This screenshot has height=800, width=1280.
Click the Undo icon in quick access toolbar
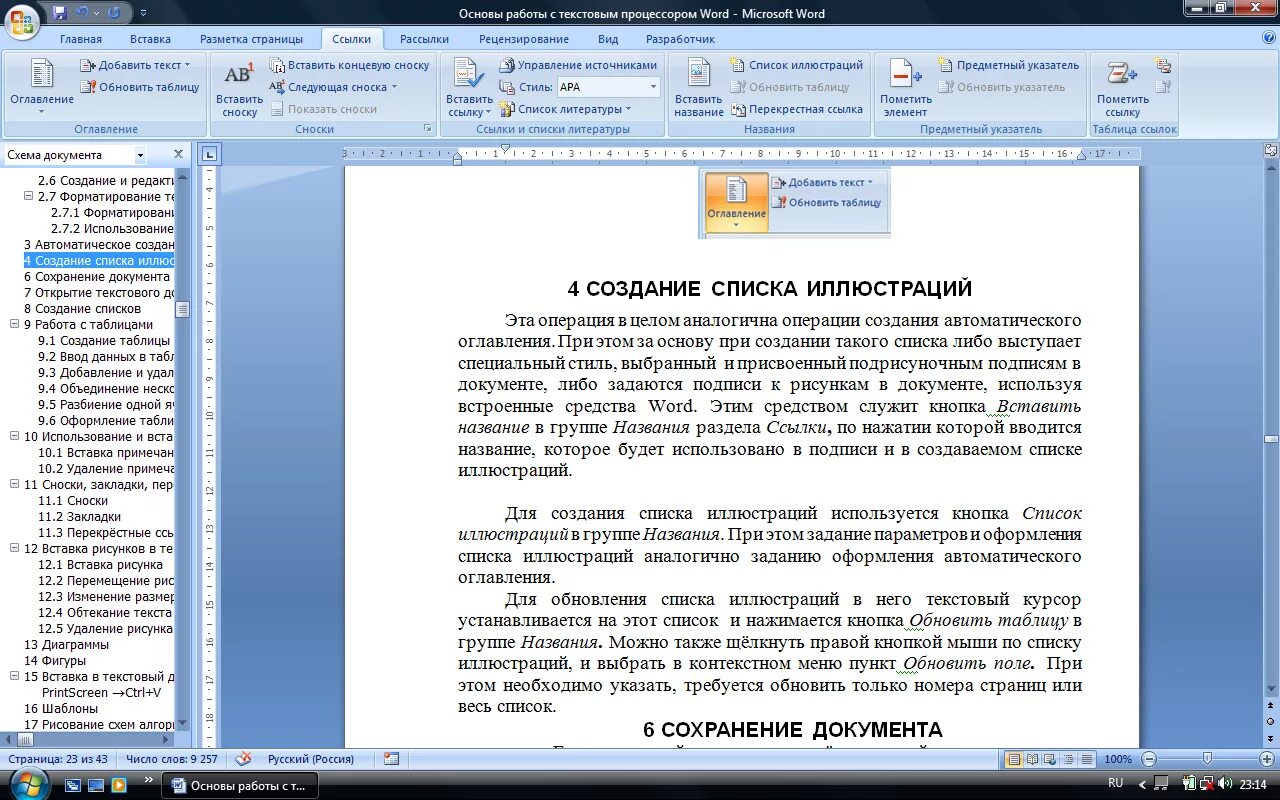click(x=82, y=13)
